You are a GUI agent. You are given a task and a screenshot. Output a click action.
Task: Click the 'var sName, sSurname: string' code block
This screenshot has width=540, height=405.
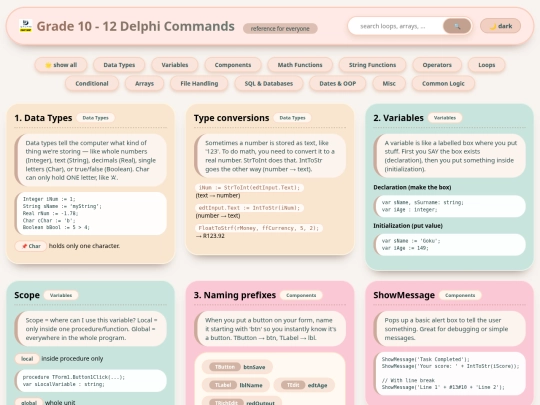(450, 206)
